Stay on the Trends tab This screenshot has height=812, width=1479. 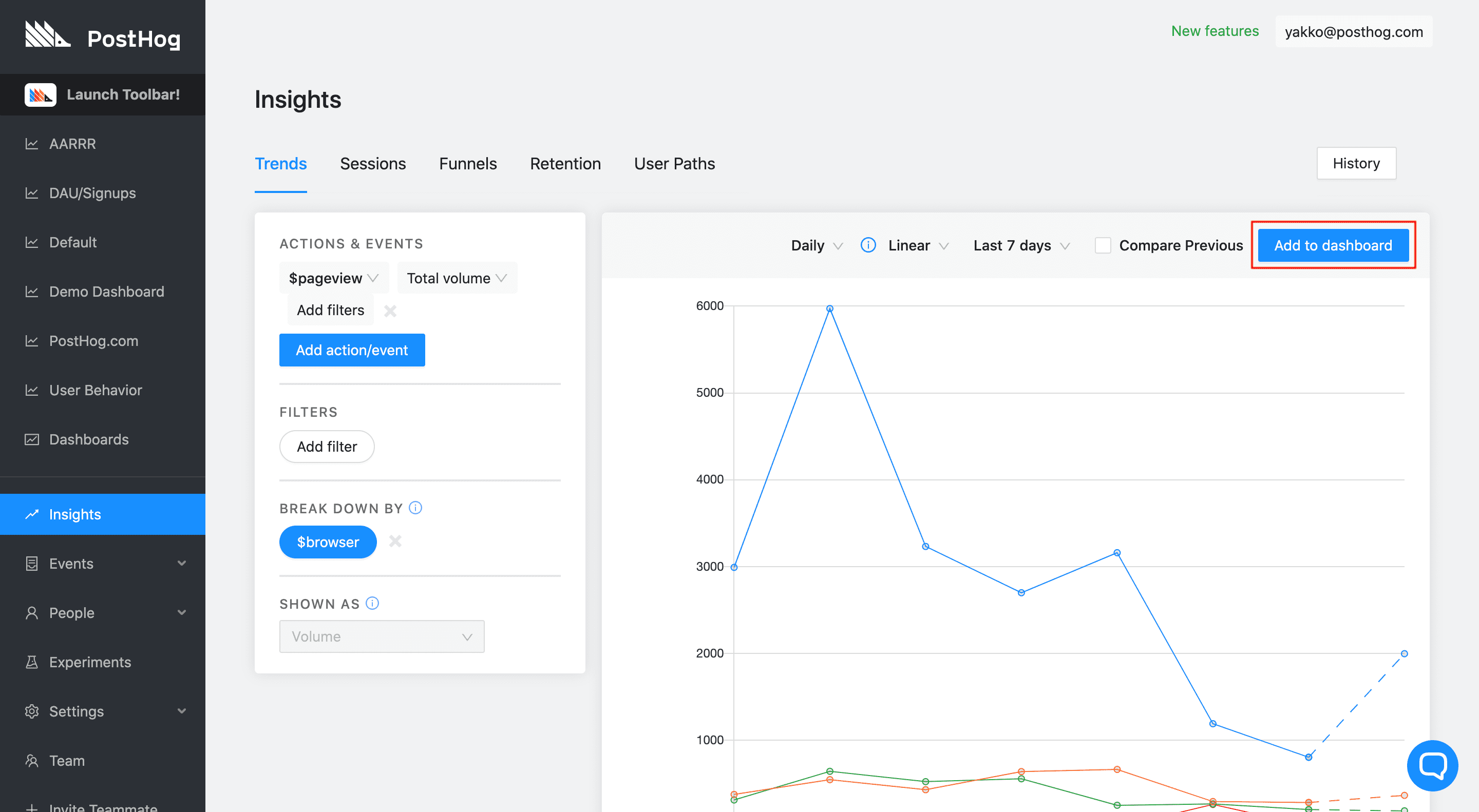click(x=281, y=164)
